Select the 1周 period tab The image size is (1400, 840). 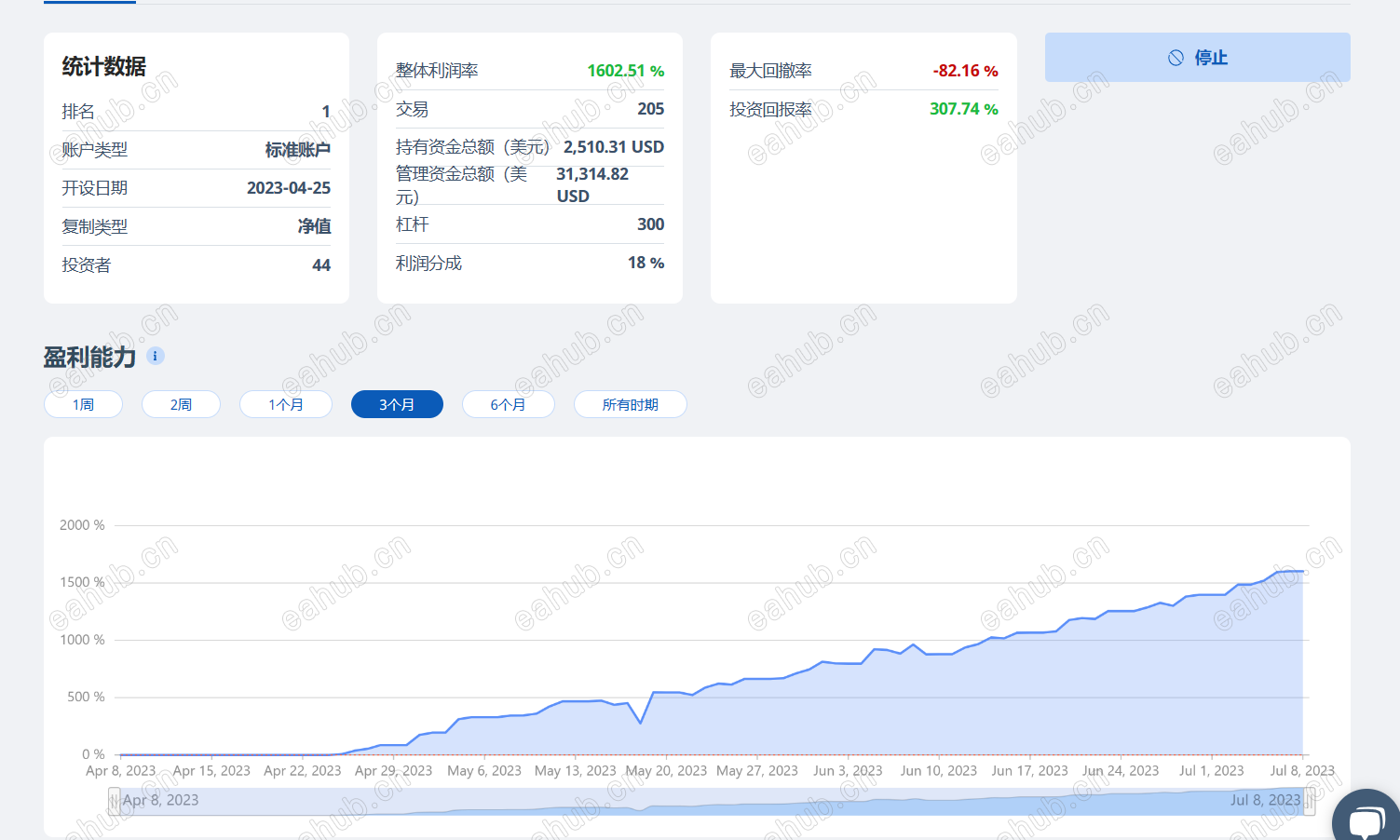pyautogui.click(x=84, y=404)
